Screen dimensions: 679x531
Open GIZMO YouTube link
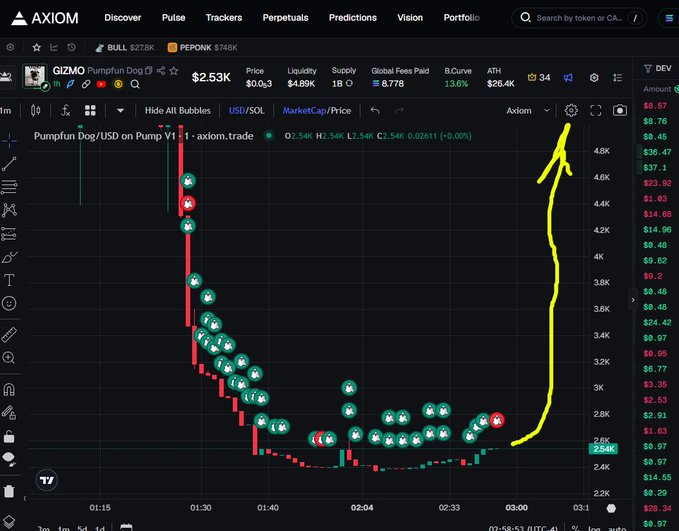click(x=101, y=84)
